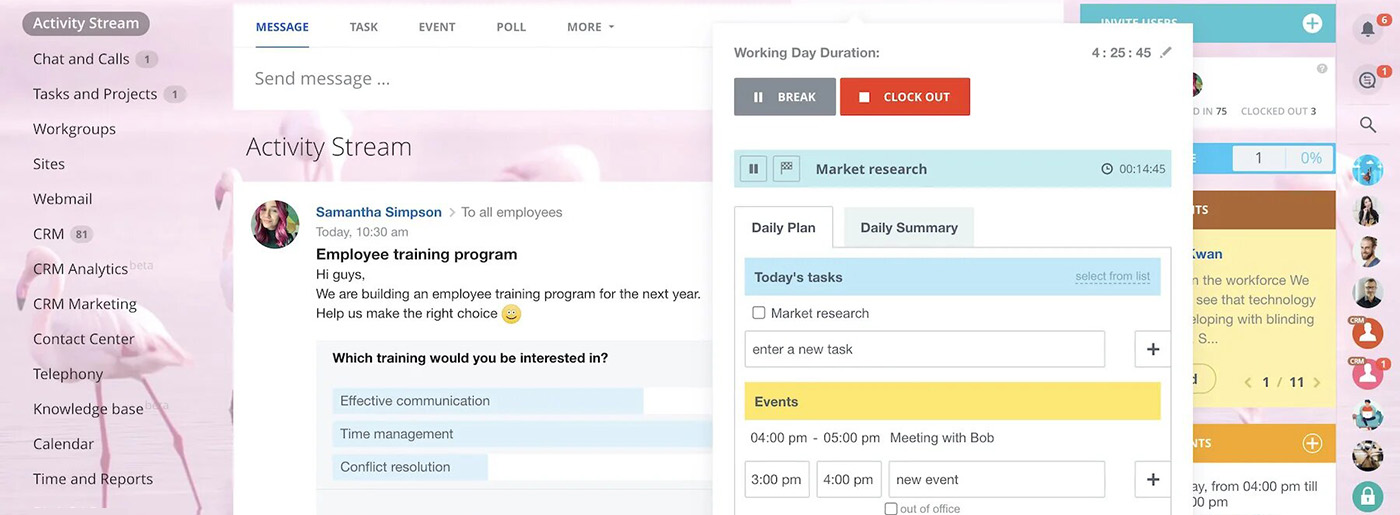This screenshot has height=515, width=1400.
Task: Open the 4:00 pm end time selector
Action: coord(849,479)
